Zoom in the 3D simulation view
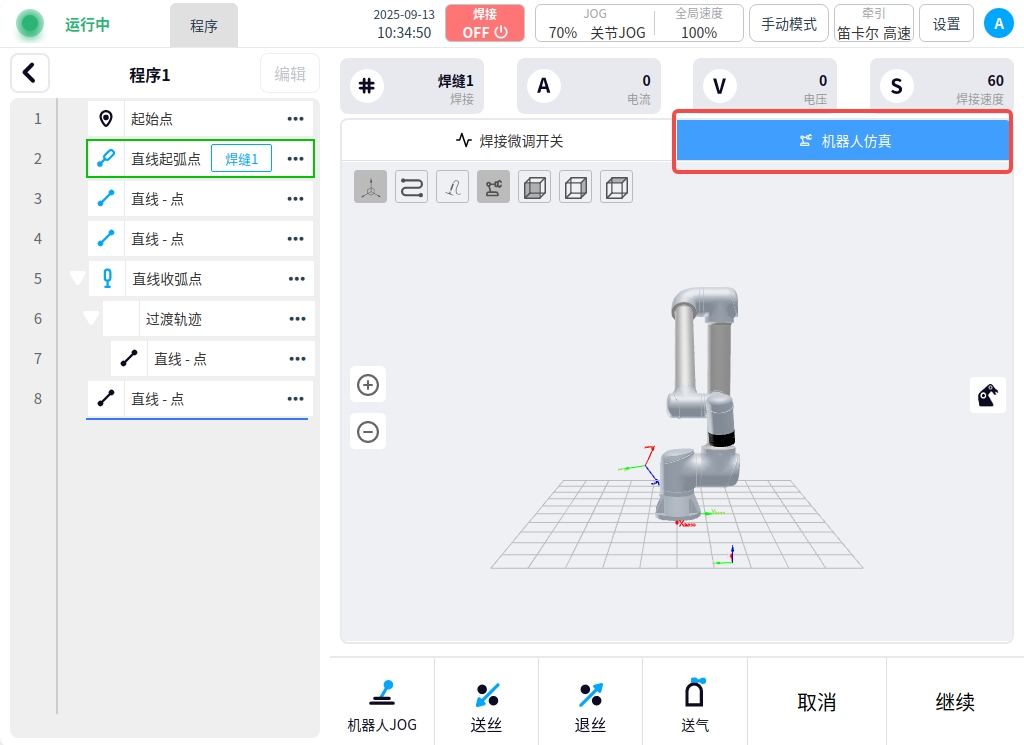This screenshot has width=1024, height=745. [368, 385]
